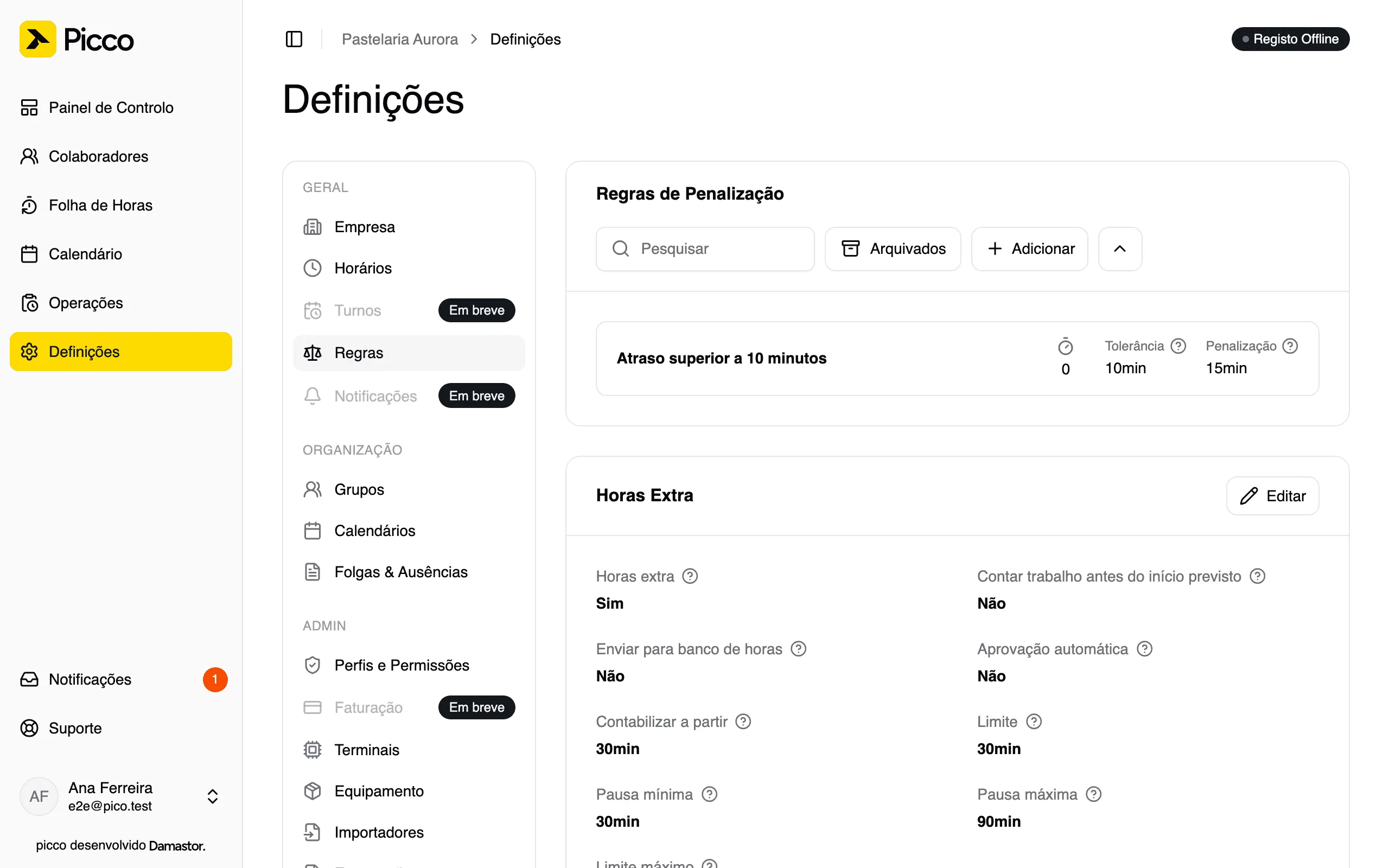Viewport: 1389px width, 868px height.
Task: Toggle the sidebar panel icon
Action: [x=294, y=39]
